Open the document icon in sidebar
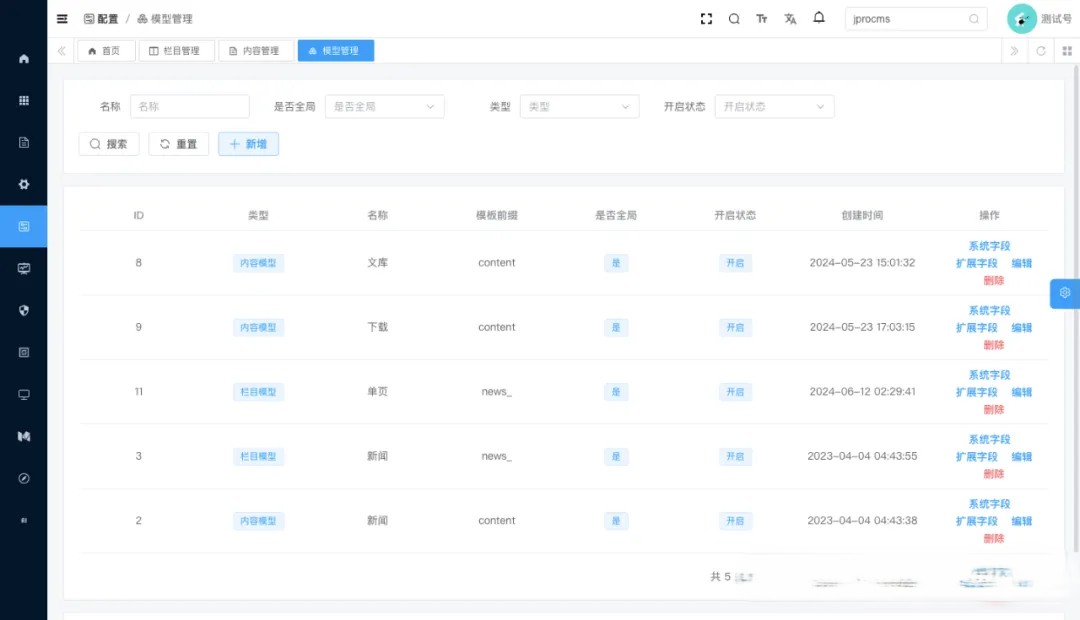Viewport: 1080px width, 620px height. 24,143
